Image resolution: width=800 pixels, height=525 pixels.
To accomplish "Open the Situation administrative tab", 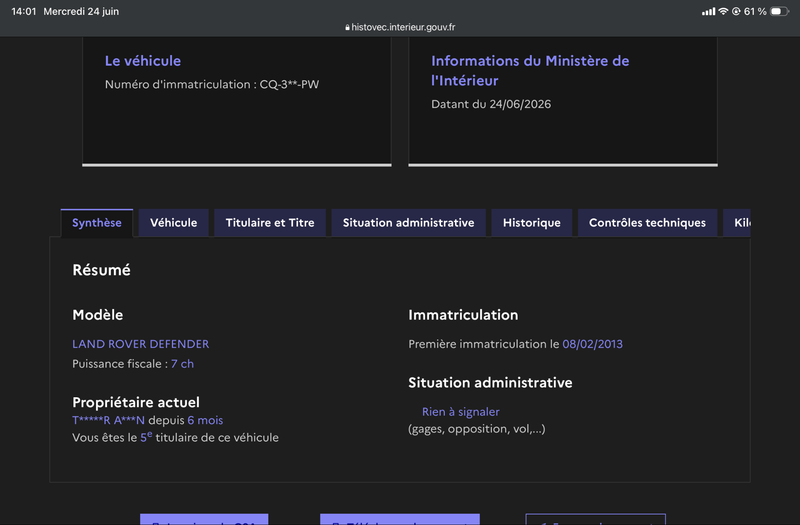I will (x=408, y=223).
